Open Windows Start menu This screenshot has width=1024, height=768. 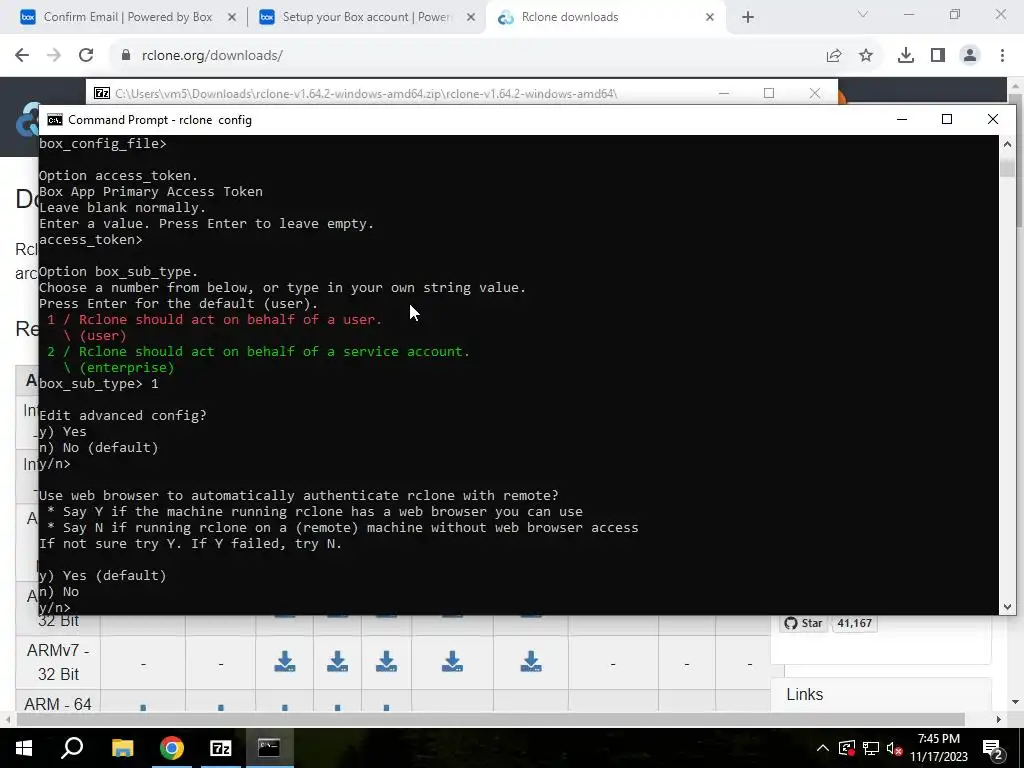[x=24, y=748]
